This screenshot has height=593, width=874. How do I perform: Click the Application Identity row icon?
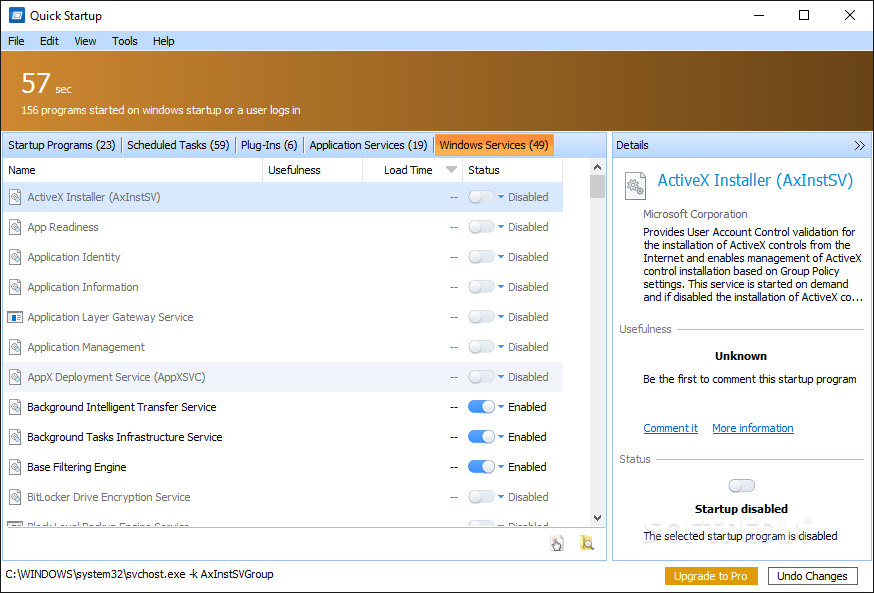click(15, 257)
